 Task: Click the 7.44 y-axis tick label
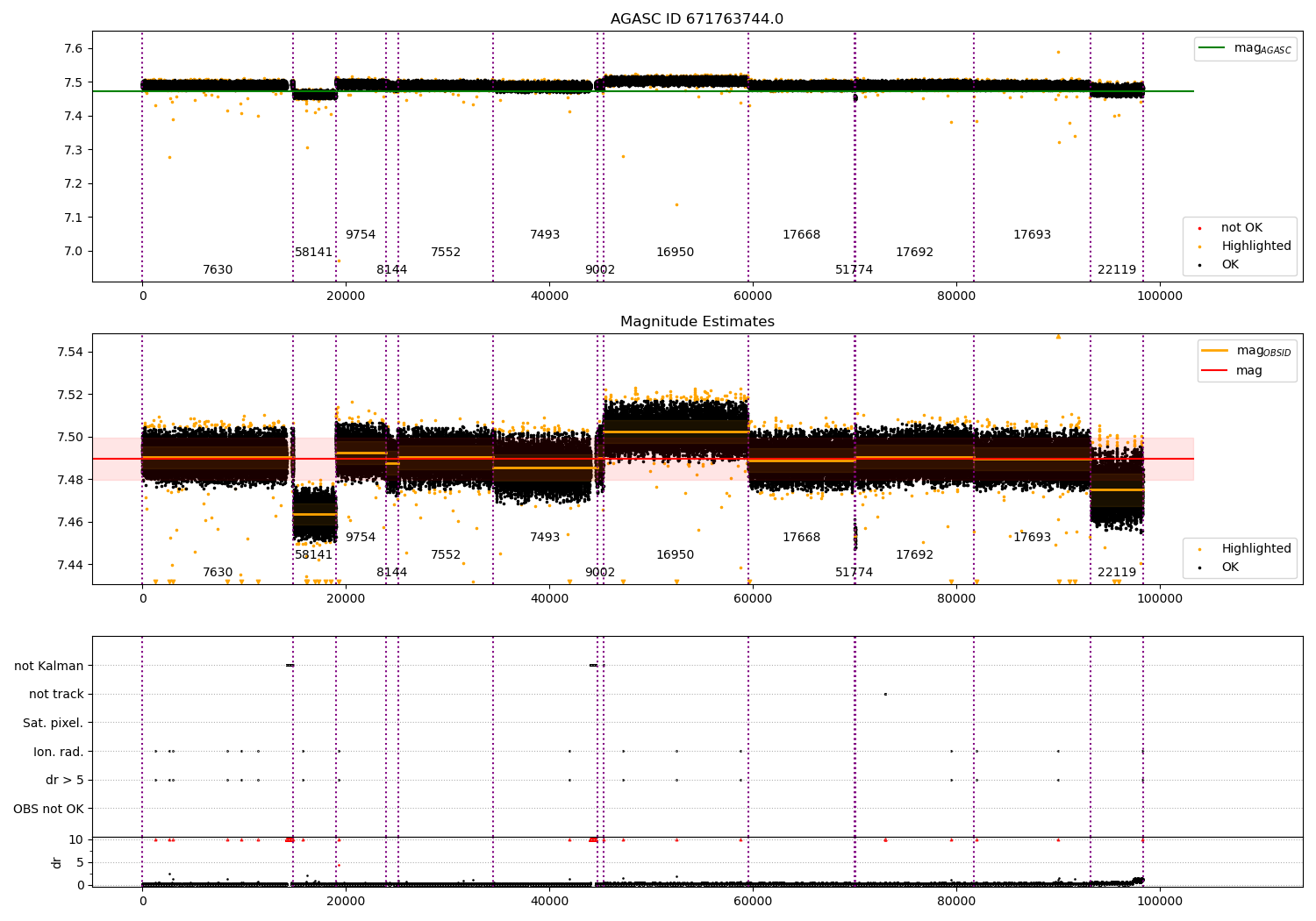tap(70, 565)
